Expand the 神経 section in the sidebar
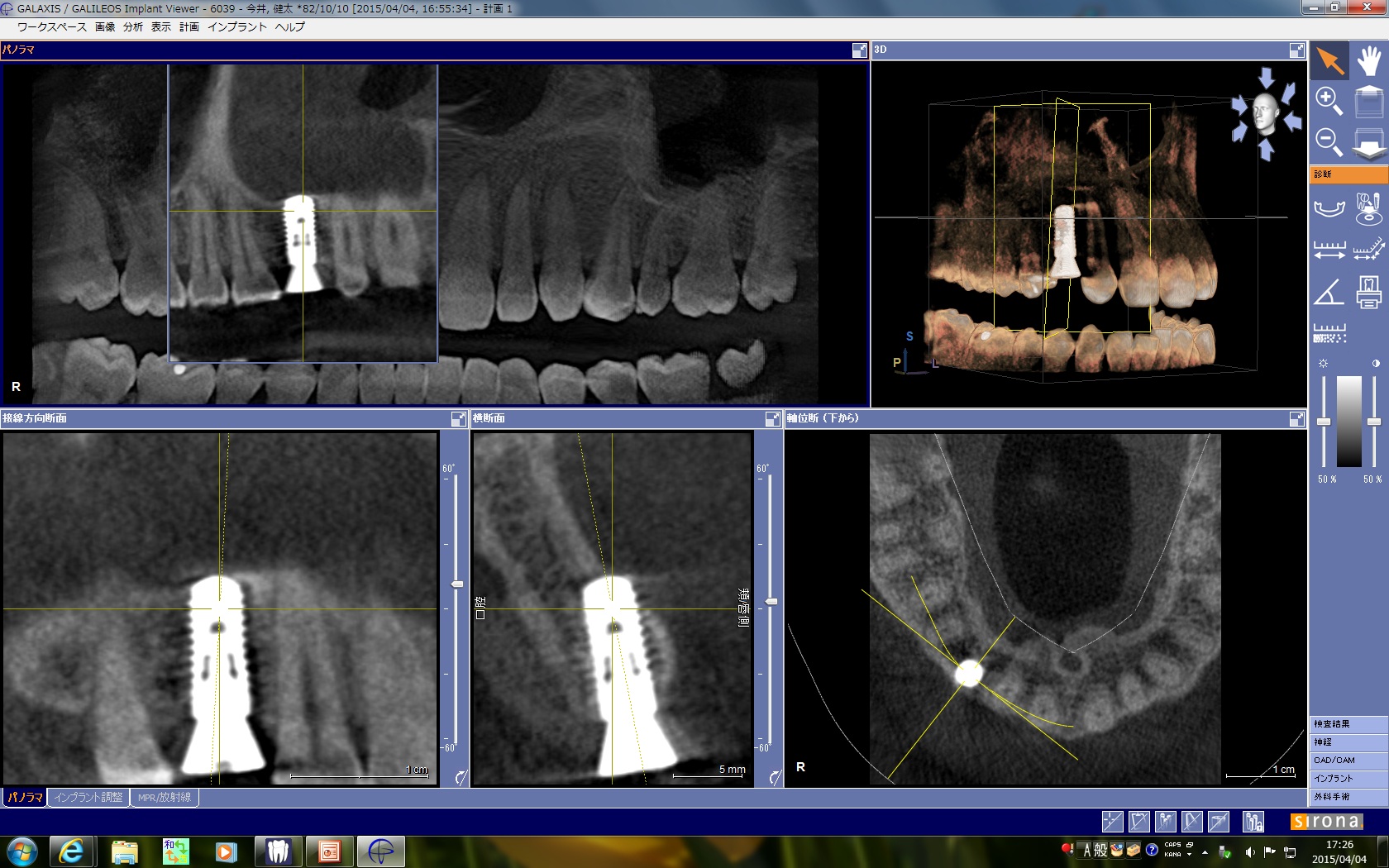1389x868 pixels. (x=1348, y=742)
